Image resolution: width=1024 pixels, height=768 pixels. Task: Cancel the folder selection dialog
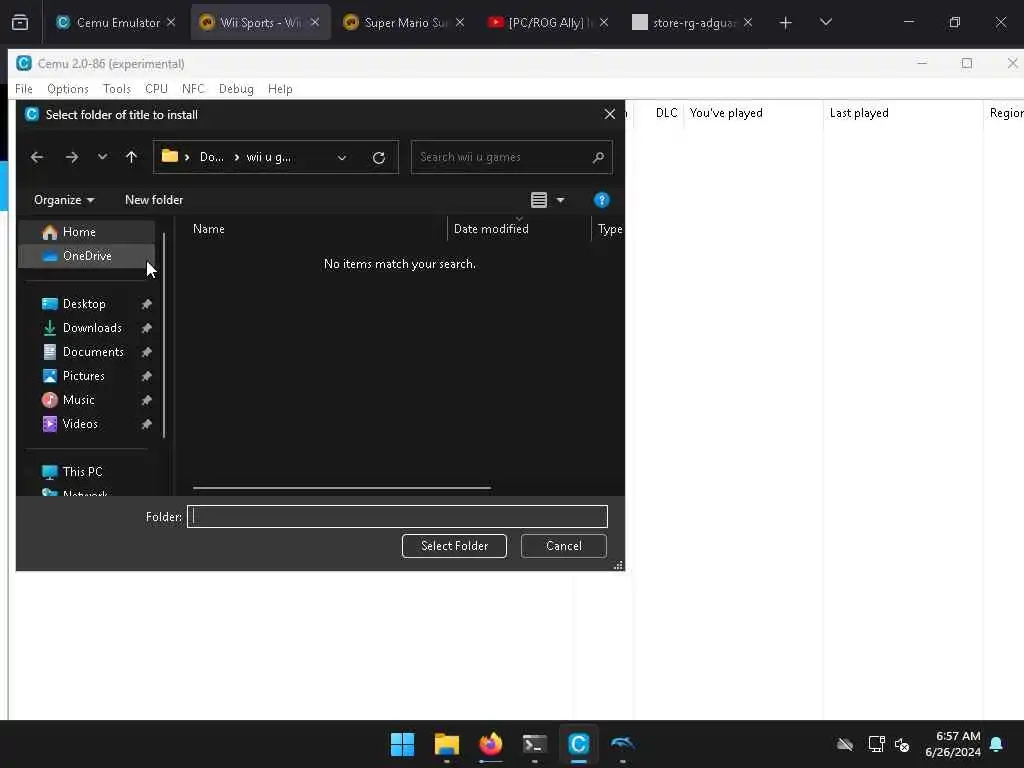564,546
